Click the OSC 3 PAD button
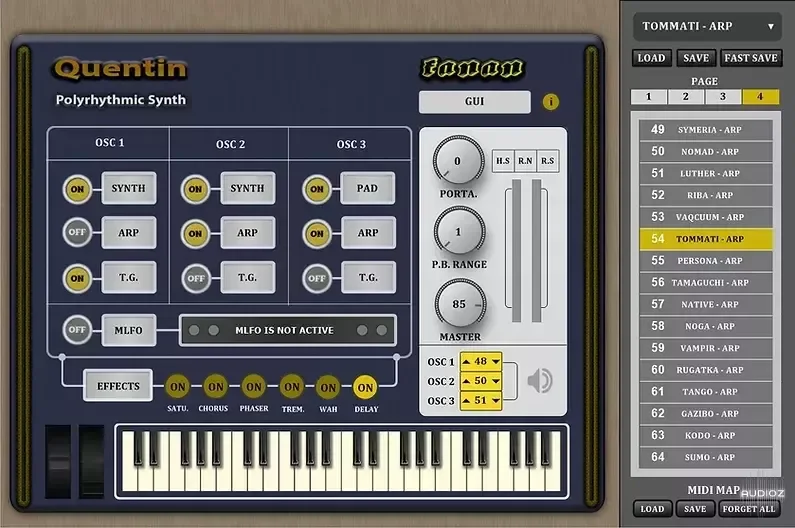Image resolution: width=795 pixels, height=528 pixels. click(368, 188)
